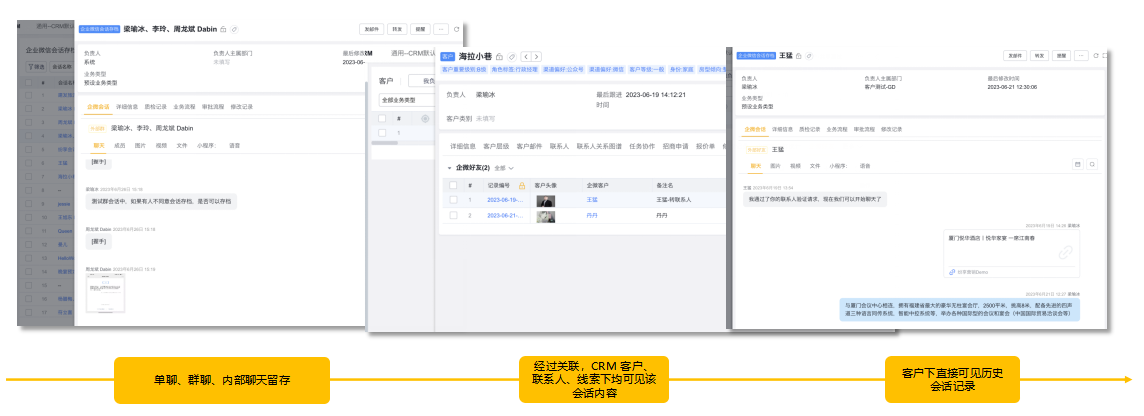Tick the checkbox of row 1 in background list
1144x416 pixels.
[x=28, y=95]
